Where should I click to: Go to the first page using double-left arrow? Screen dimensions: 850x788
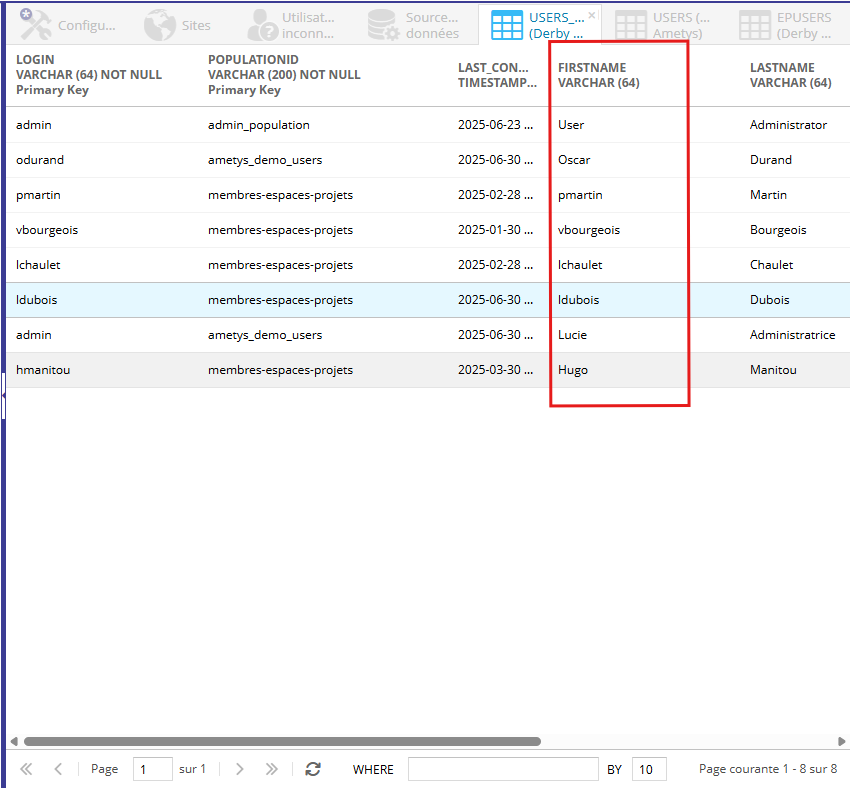point(26,769)
